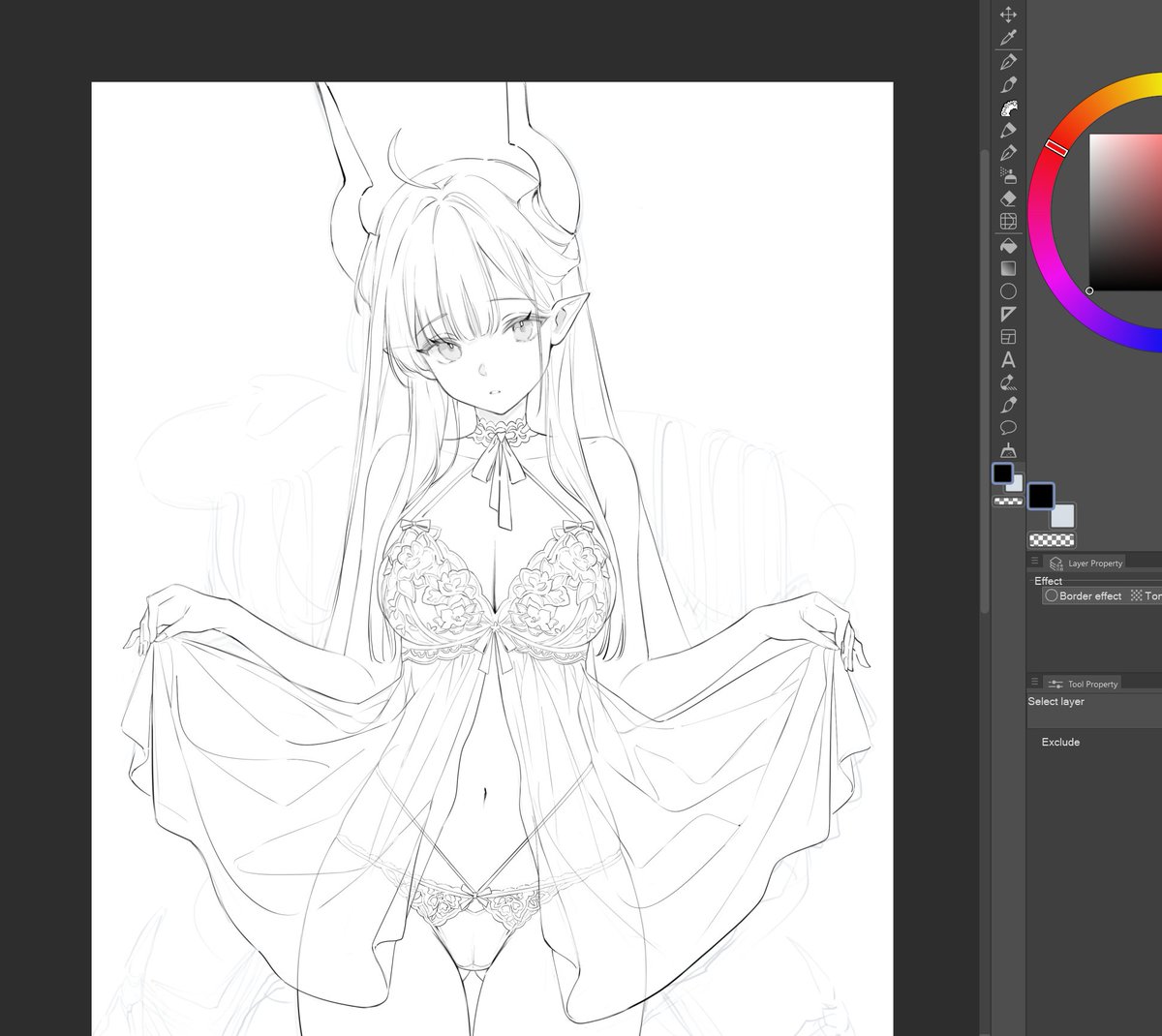The image size is (1162, 1036).
Task: Open the Tool Property panel menu
Action: coord(1034,683)
